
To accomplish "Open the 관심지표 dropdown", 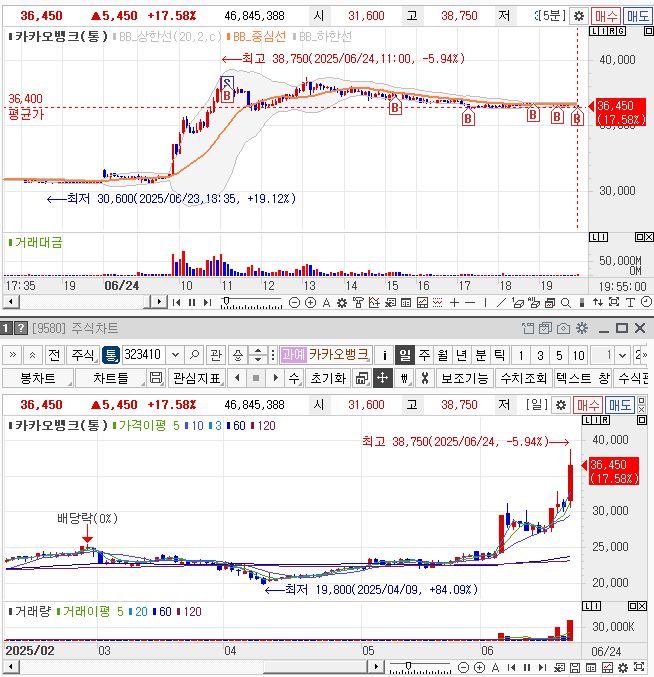I will pos(196,378).
